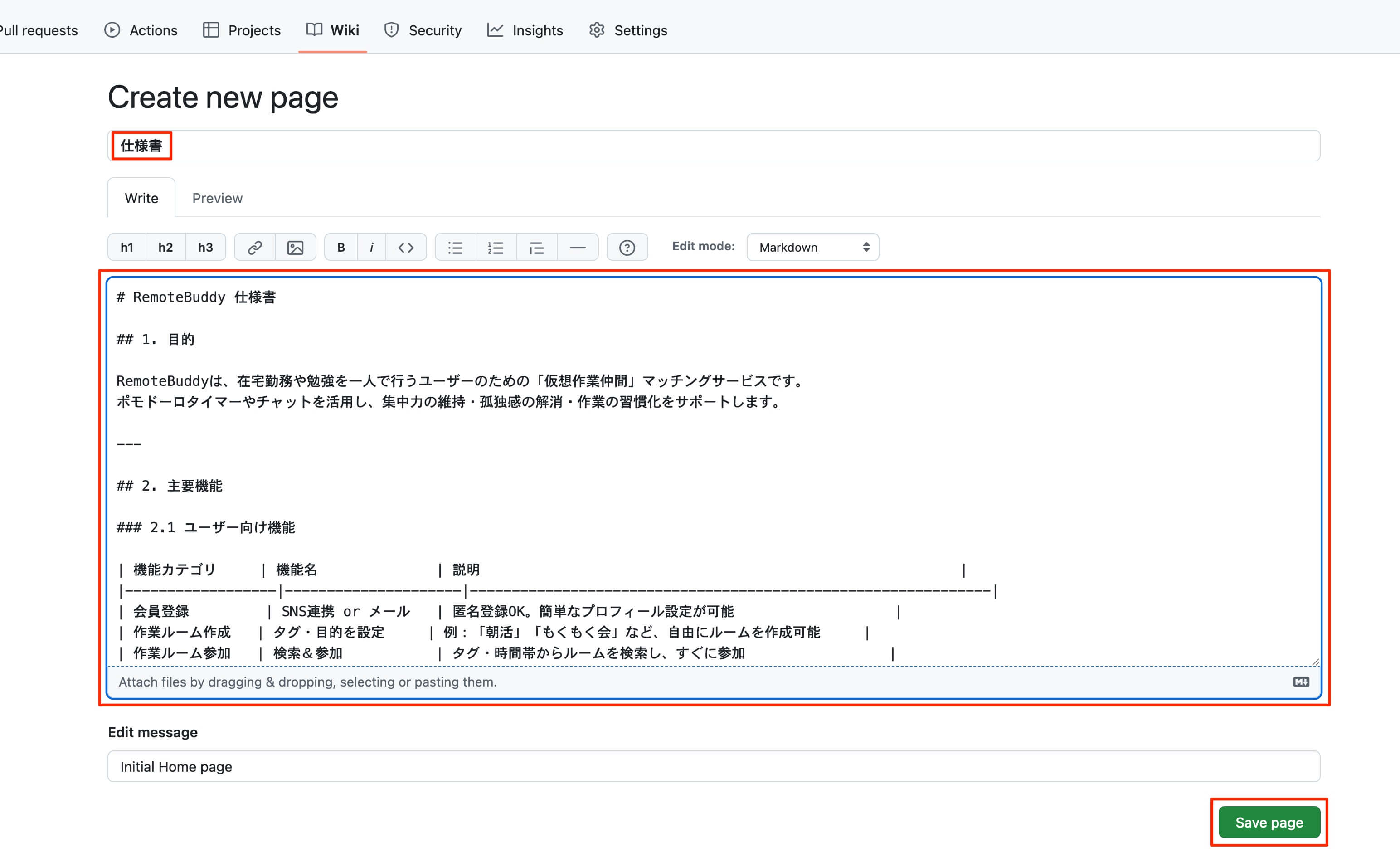Insert an ordered numbered list
Image resolution: width=1400 pixels, height=857 pixels.
(496, 247)
